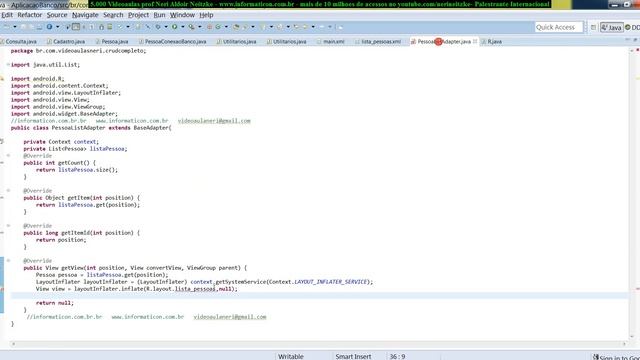Viewport: 640px width, 360px height.
Task: Click the override marker beside getCount method
Action: (2, 163)
